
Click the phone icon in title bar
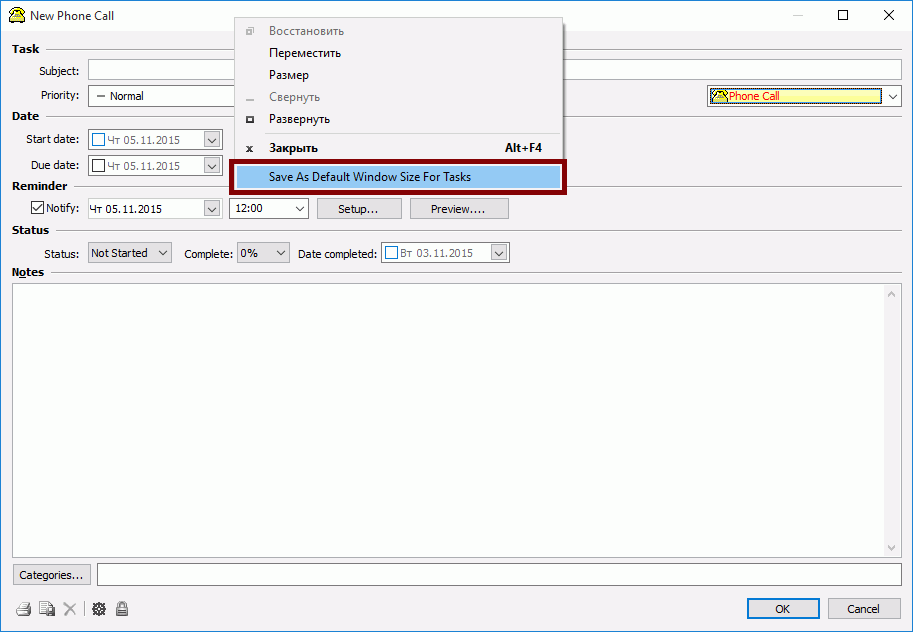point(16,15)
